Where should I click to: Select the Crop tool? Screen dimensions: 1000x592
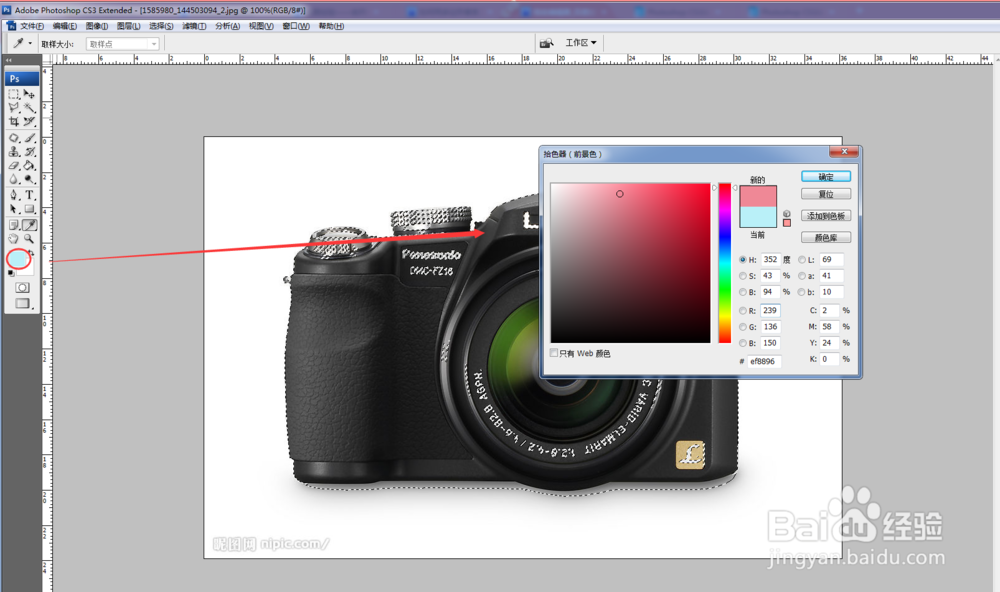pos(14,121)
